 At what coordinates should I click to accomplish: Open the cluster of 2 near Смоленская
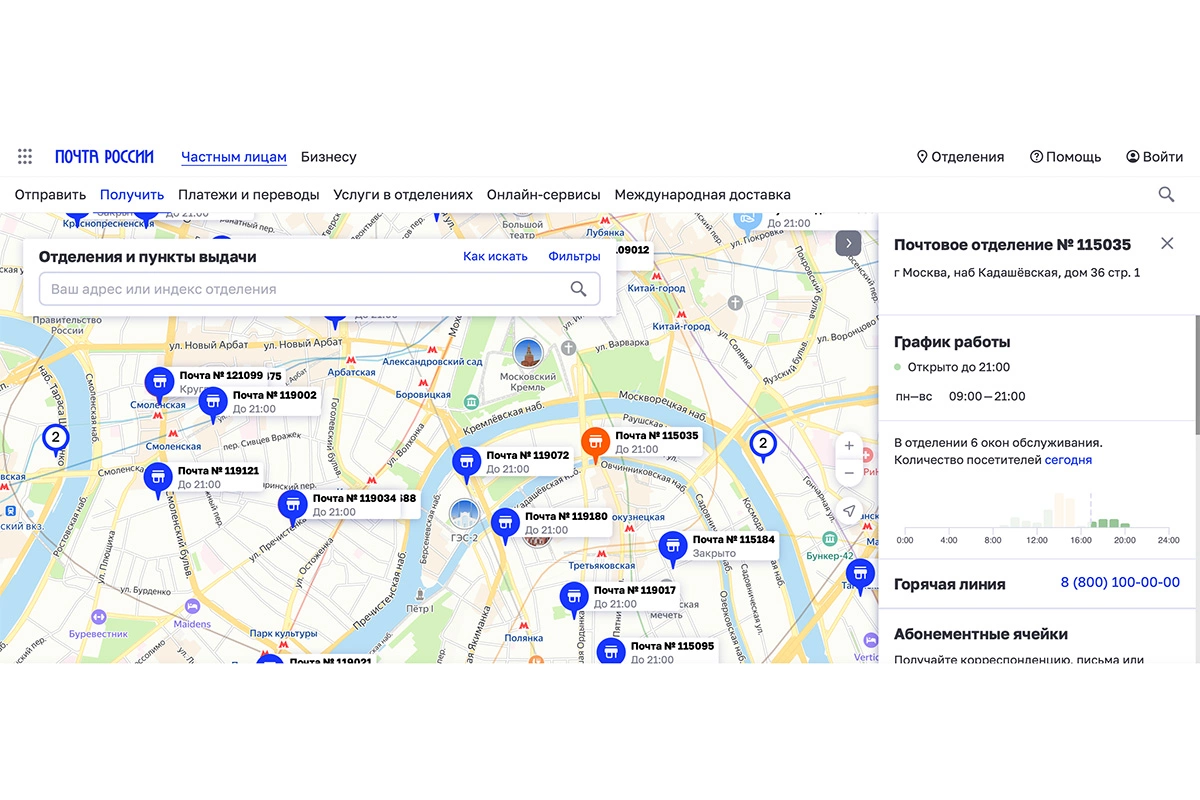(x=56, y=438)
